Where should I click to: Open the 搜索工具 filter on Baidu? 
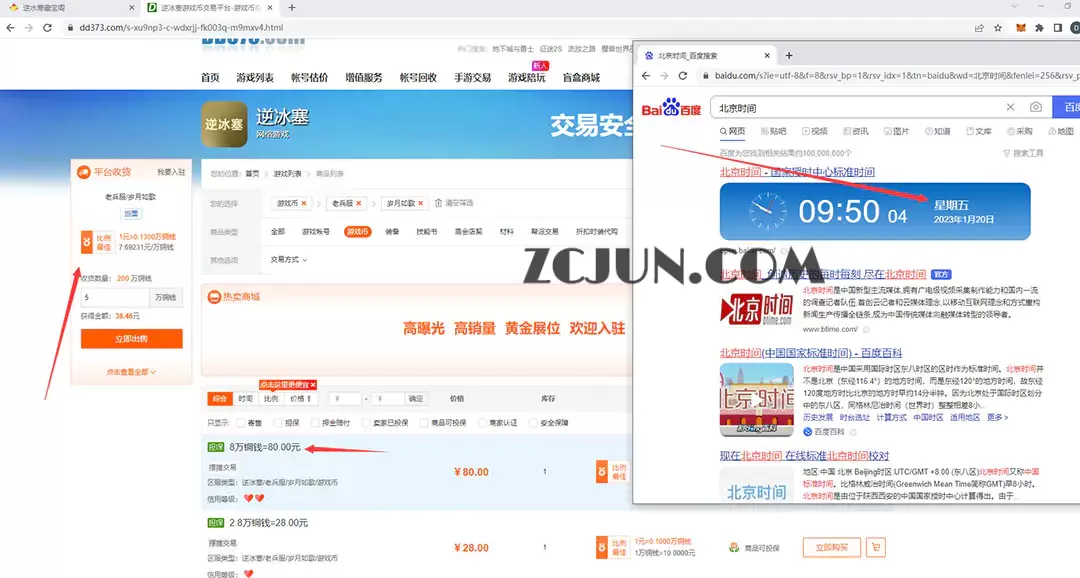pos(1022,153)
